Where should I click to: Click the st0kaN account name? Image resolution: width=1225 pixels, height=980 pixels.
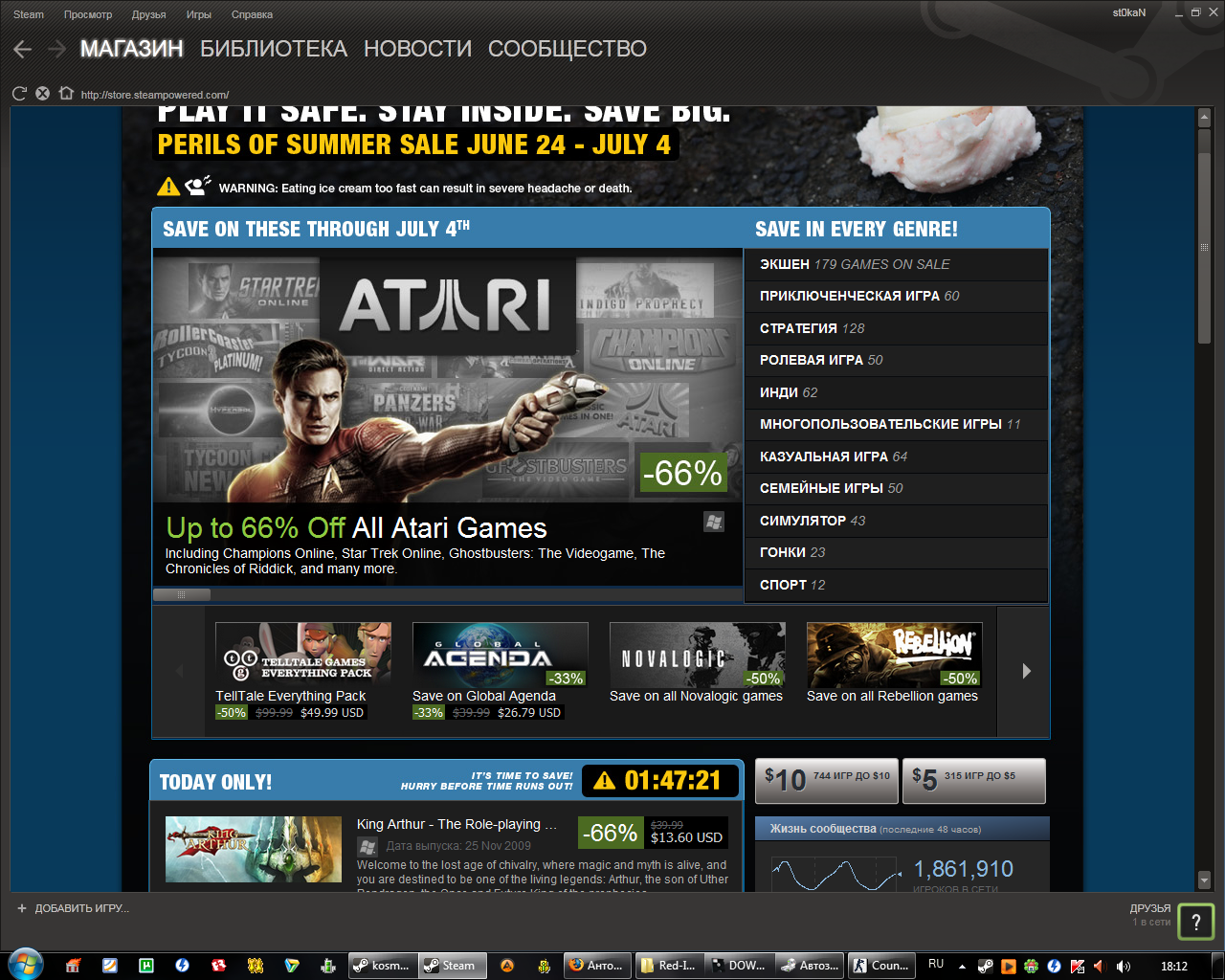click(x=1129, y=13)
